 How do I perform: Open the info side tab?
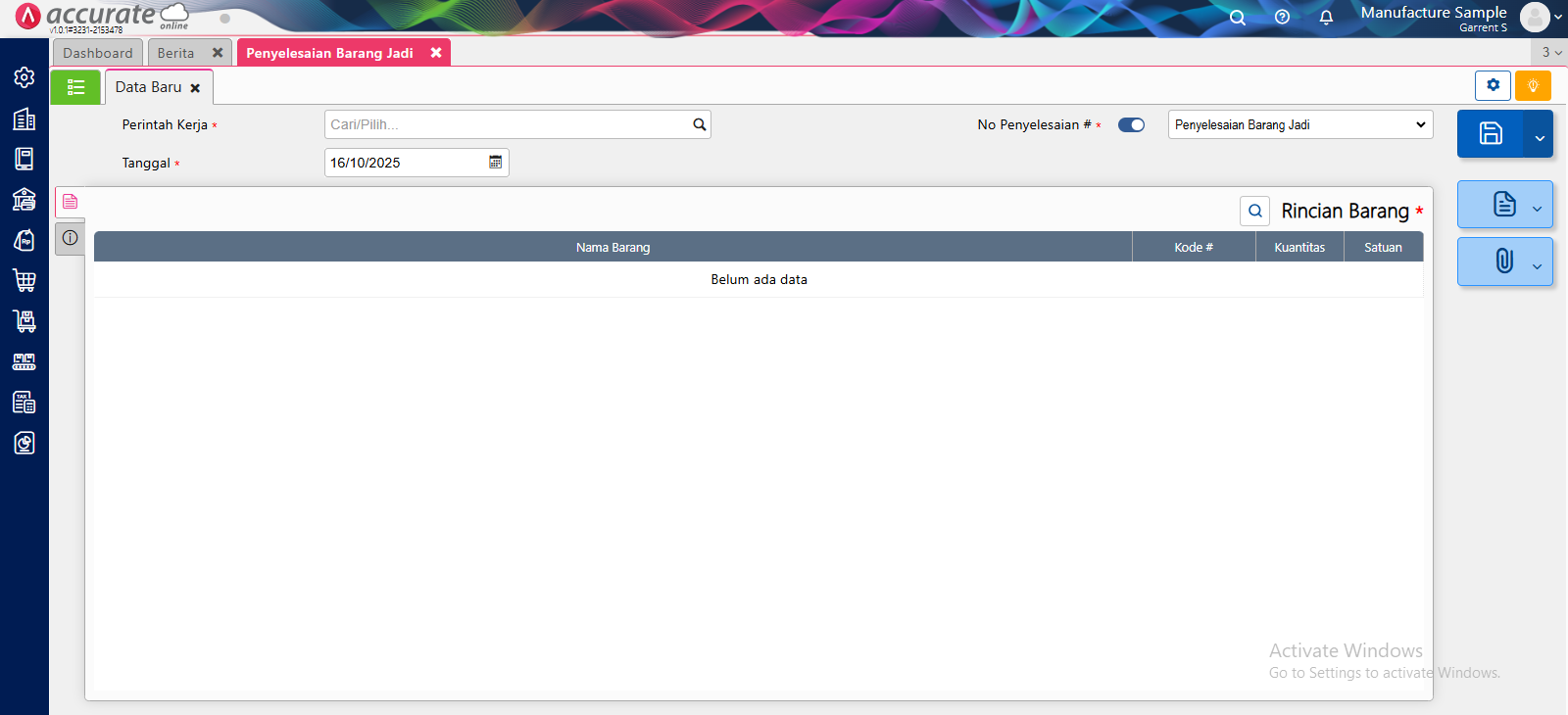[x=71, y=238]
